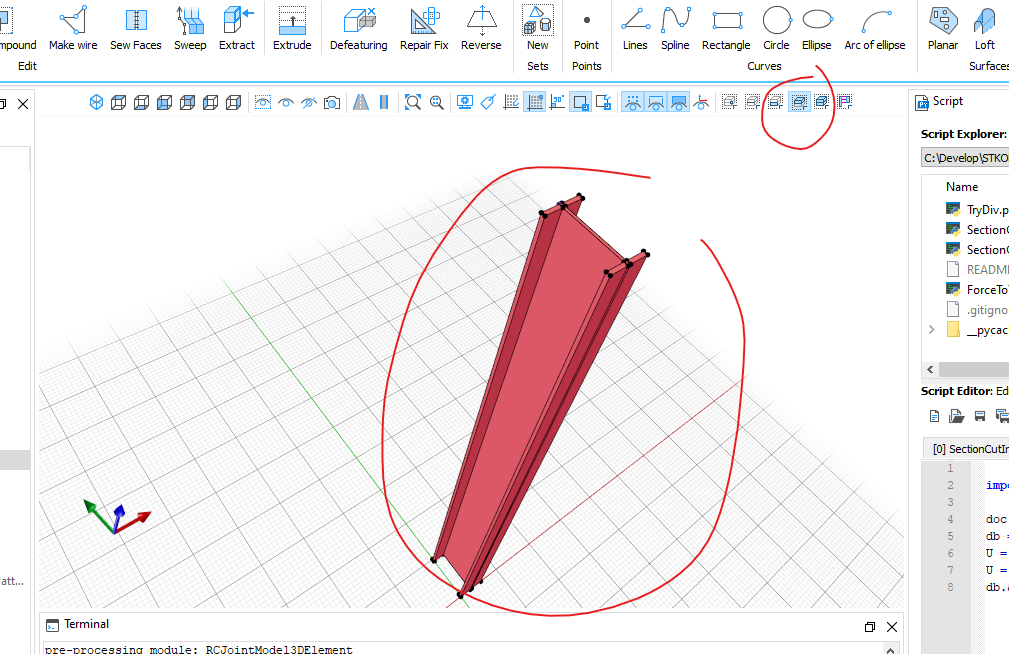
Task: Undock the Terminal panel
Action: 869,627
